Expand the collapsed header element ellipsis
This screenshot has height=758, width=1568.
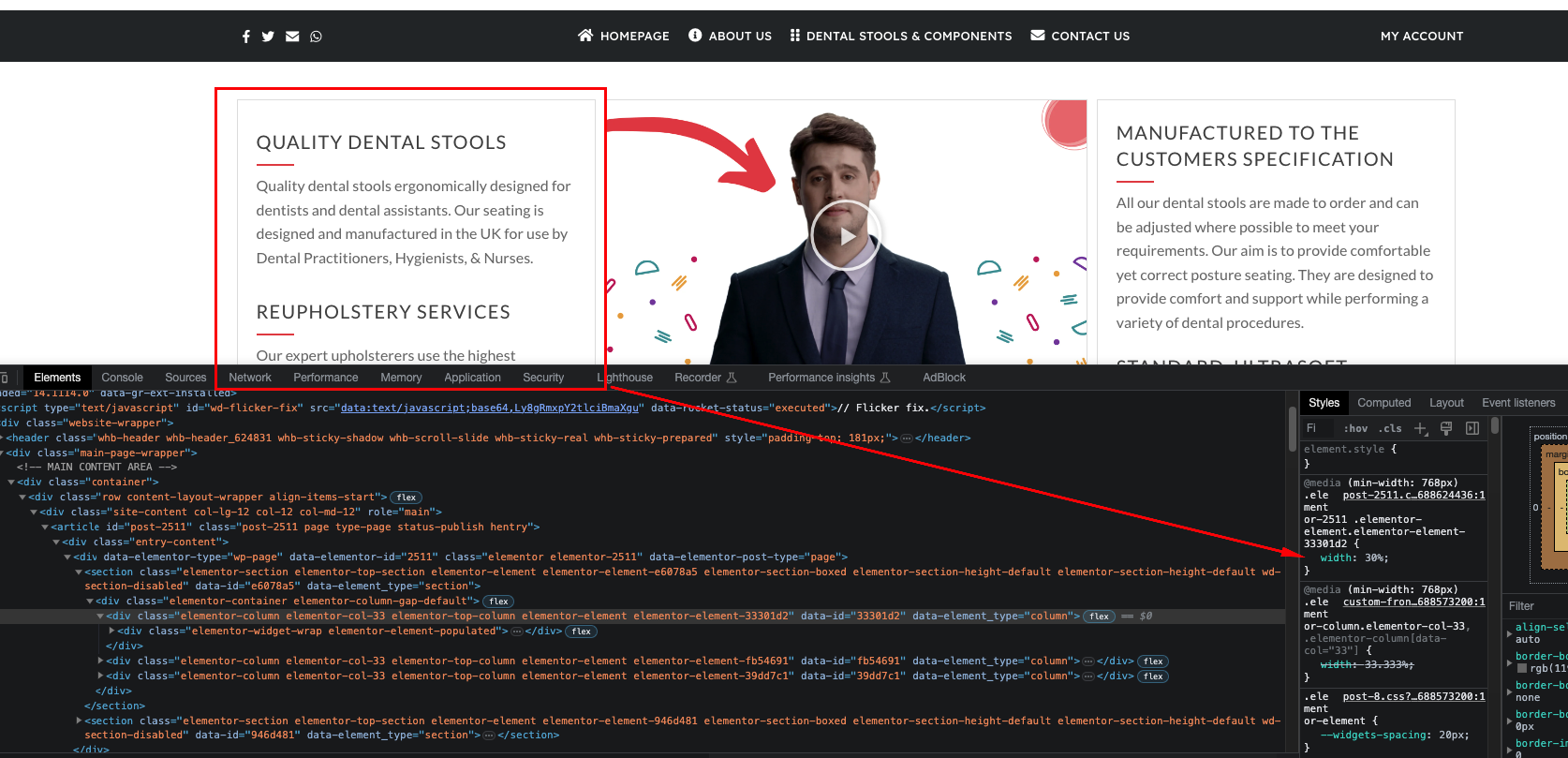click(906, 438)
